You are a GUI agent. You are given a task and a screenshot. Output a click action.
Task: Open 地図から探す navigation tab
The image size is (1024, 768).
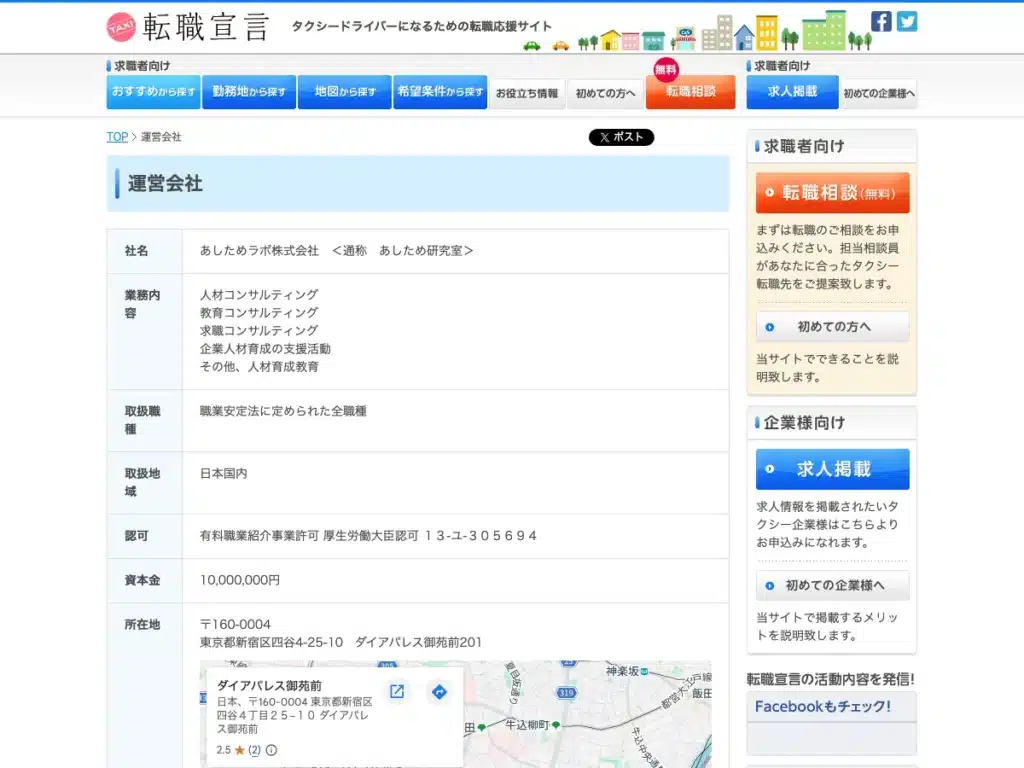[x=345, y=91]
